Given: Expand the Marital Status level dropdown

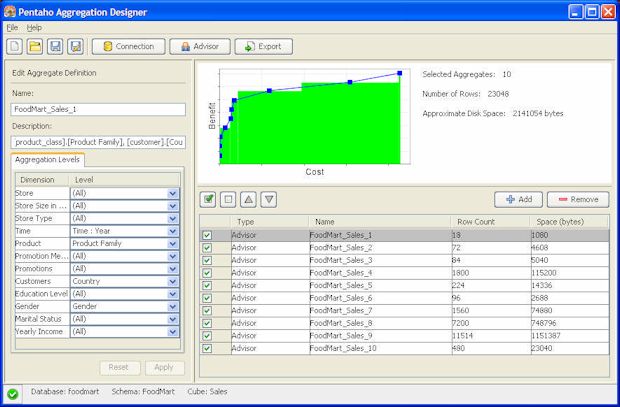Looking at the screenshot, I should coord(172,319).
